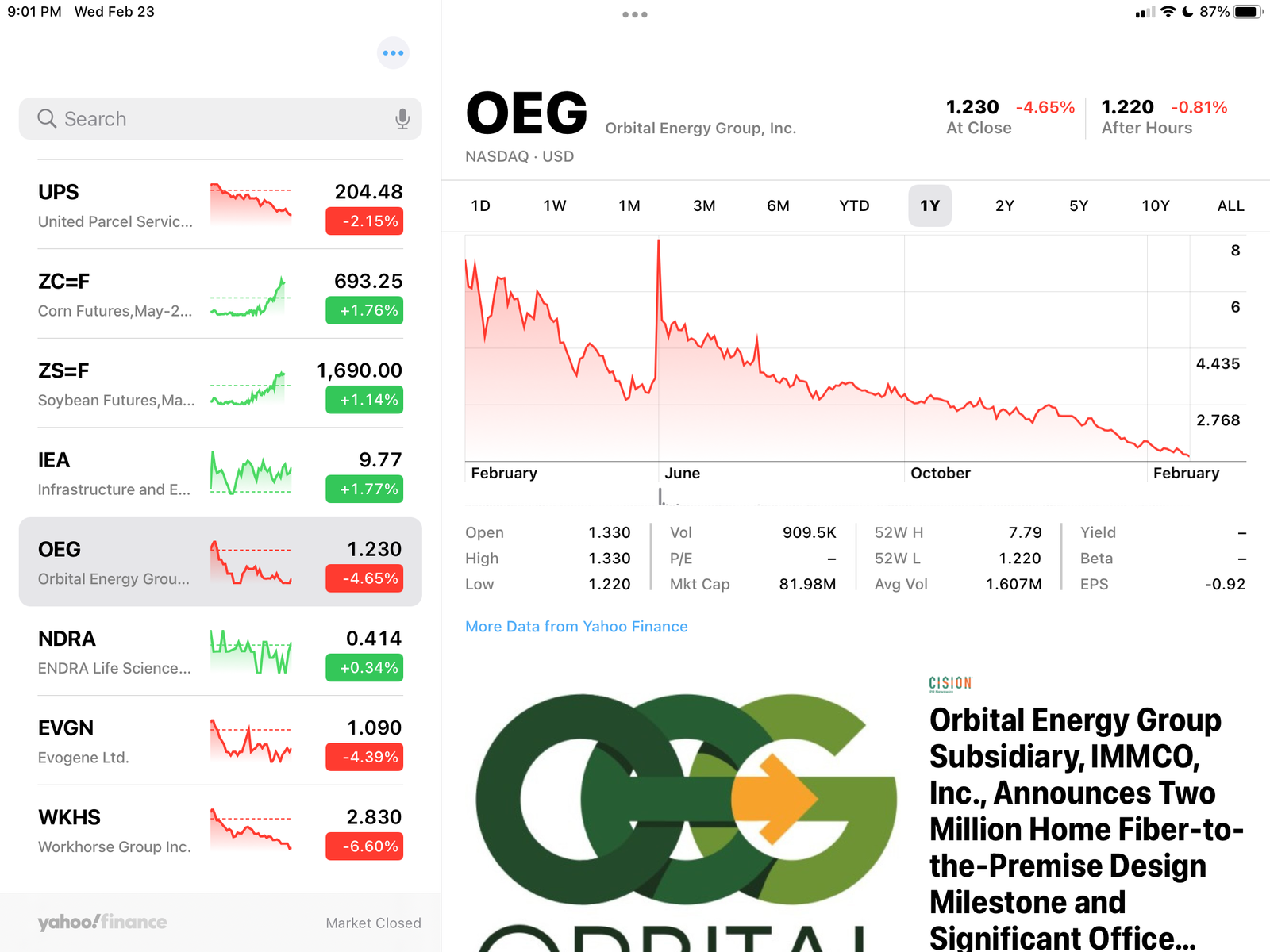The width and height of the screenshot is (1270, 952).
Task: Select the ALL time range tab
Action: (x=1230, y=205)
